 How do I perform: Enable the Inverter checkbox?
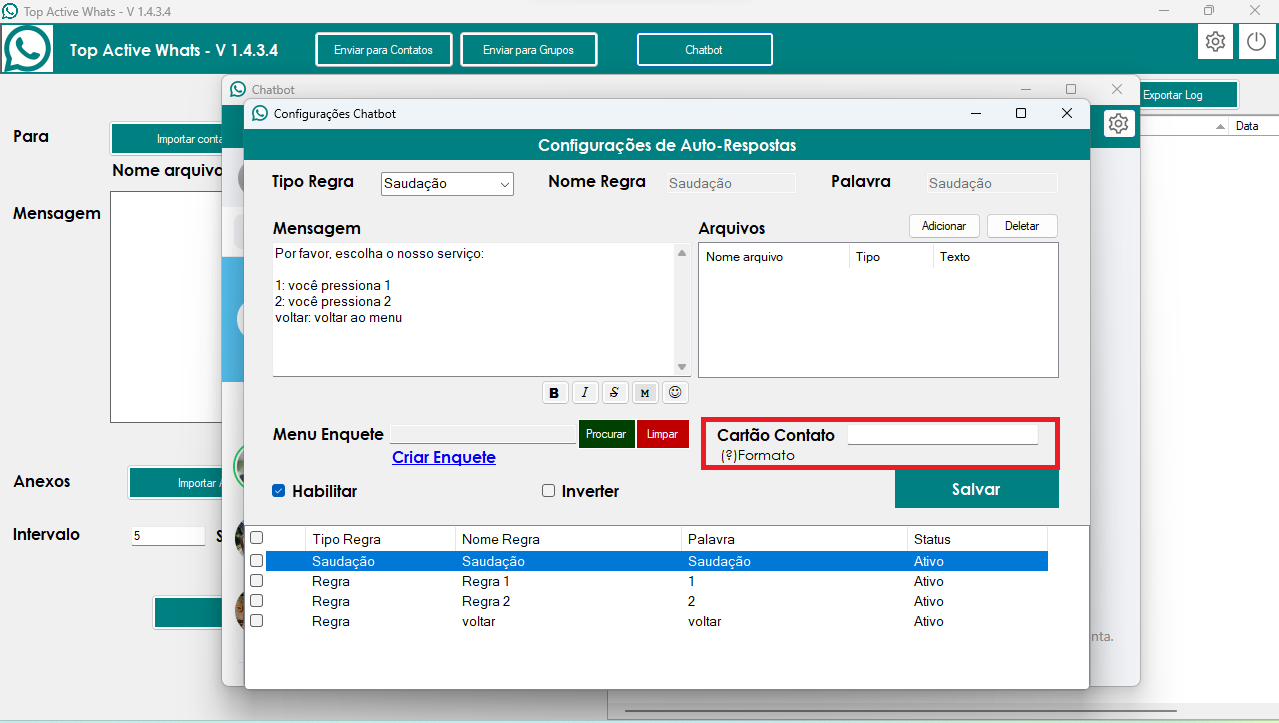pos(548,491)
